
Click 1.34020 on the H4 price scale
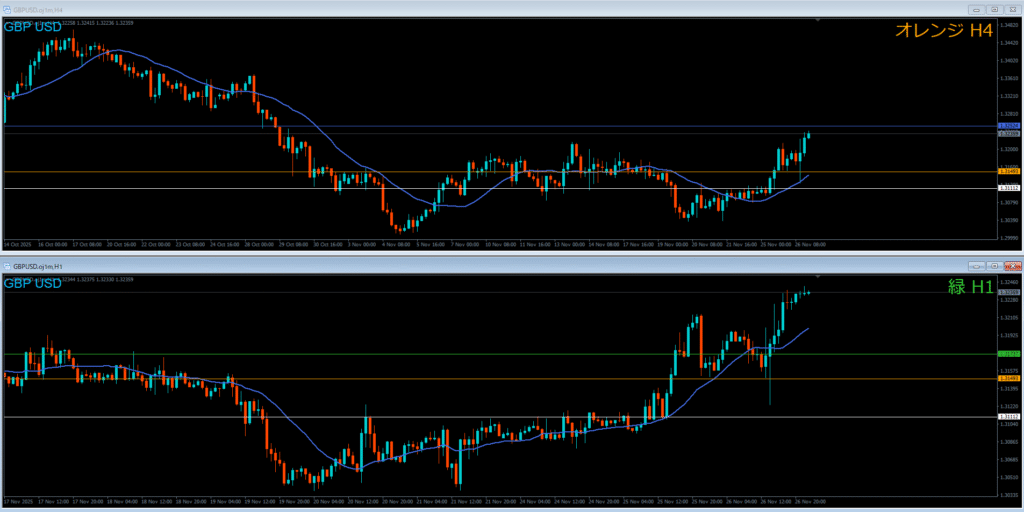click(x=1009, y=60)
